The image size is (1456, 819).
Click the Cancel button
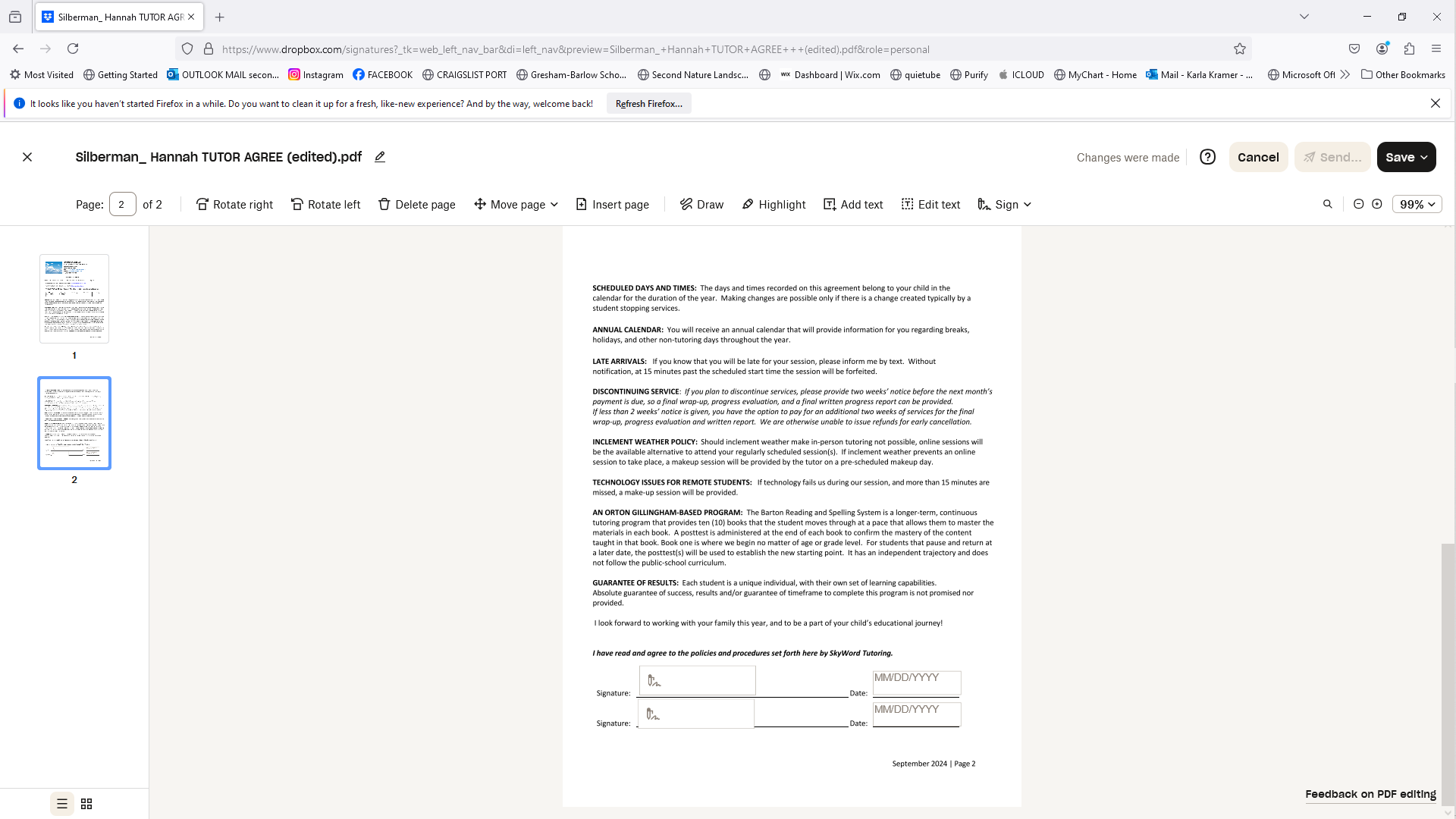1258,157
